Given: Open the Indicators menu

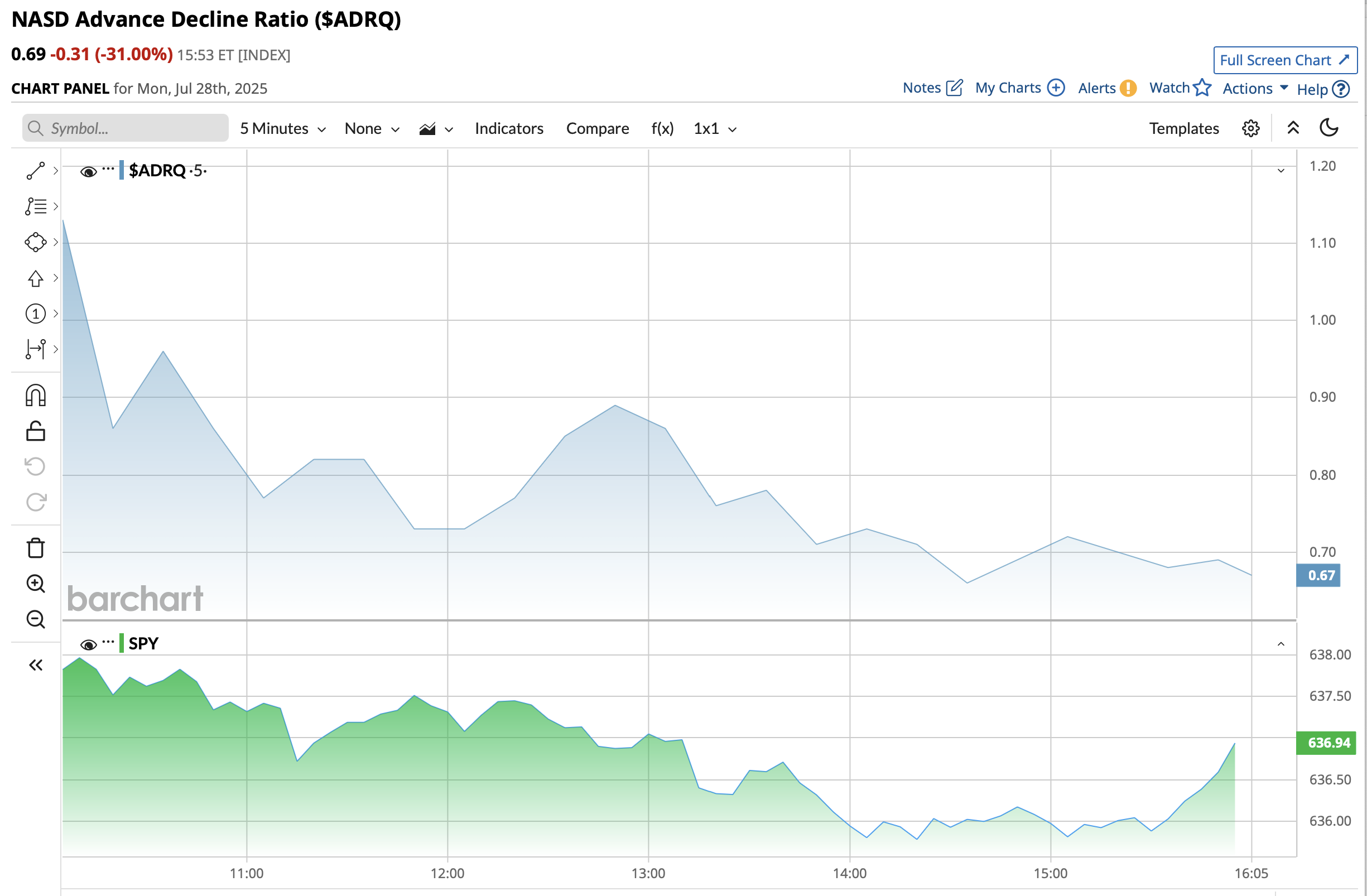Looking at the screenshot, I should pos(509,129).
